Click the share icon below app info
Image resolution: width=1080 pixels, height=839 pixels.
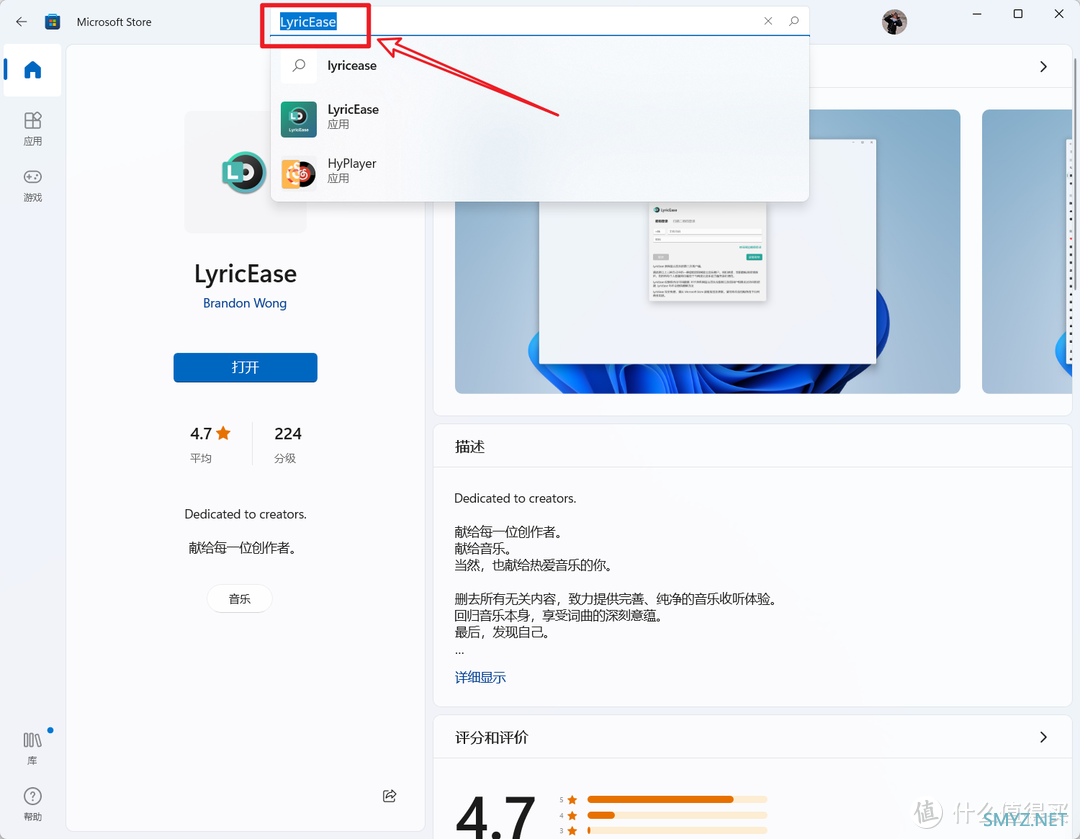point(390,796)
